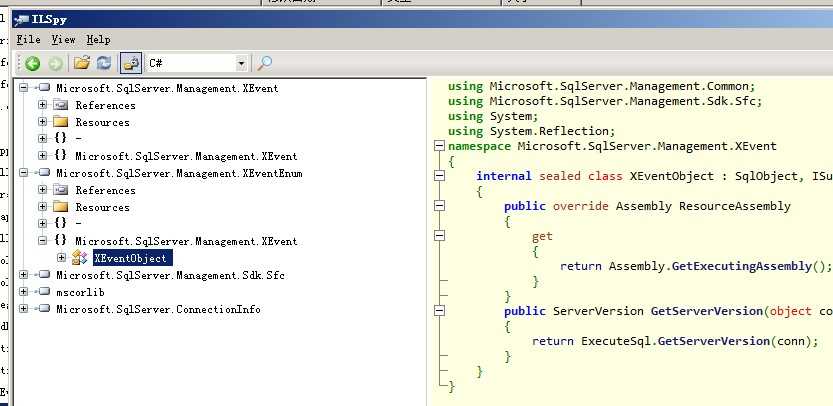Open the Help menu
Image resolution: width=833 pixels, height=406 pixels.
pyautogui.click(x=98, y=39)
